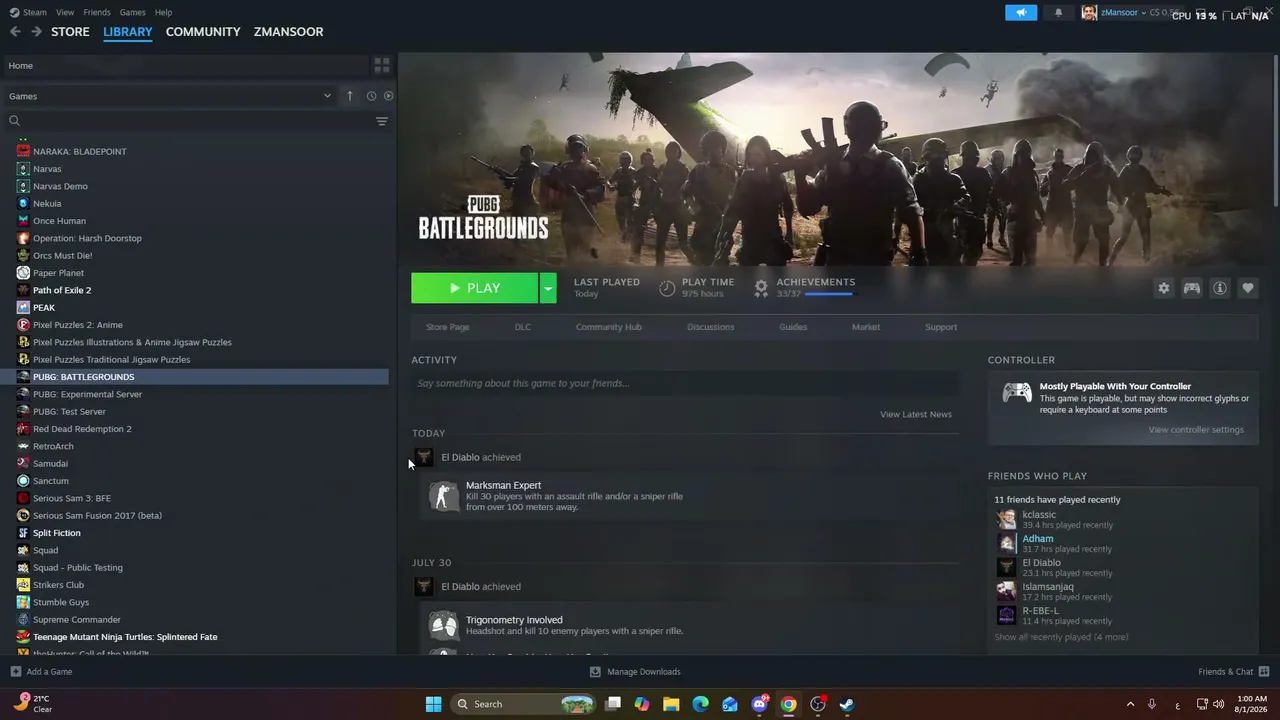The width and height of the screenshot is (1280, 720).
Task: Open Windows Start menu
Action: [433, 704]
